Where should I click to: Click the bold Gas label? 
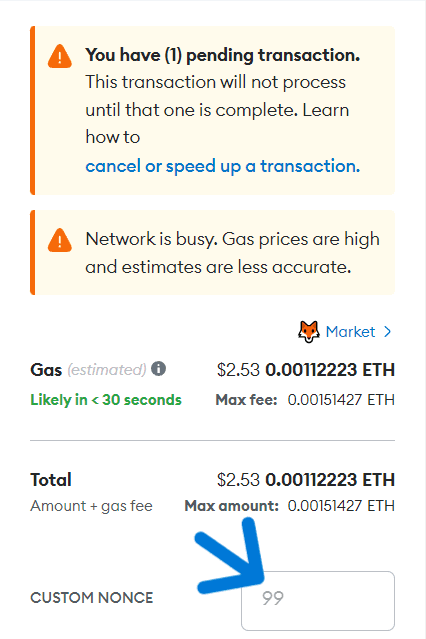(x=46, y=370)
